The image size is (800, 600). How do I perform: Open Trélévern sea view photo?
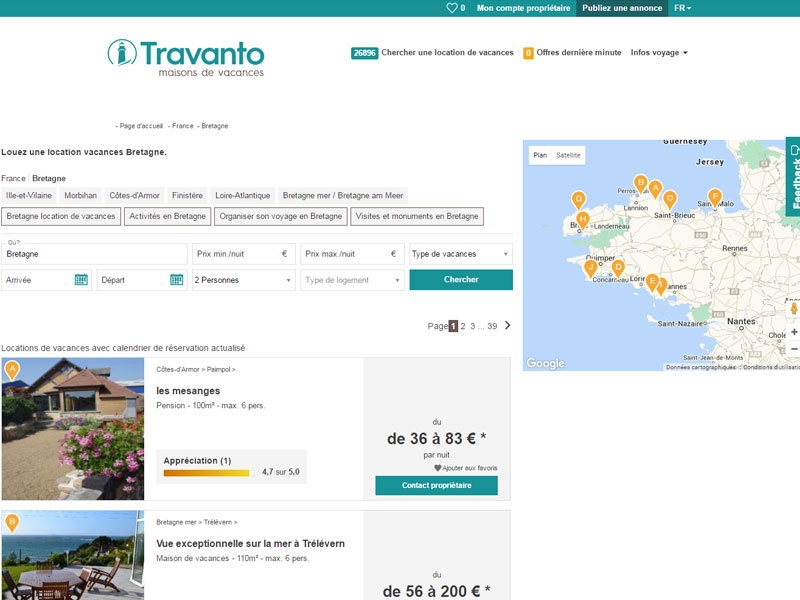[73, 555]
